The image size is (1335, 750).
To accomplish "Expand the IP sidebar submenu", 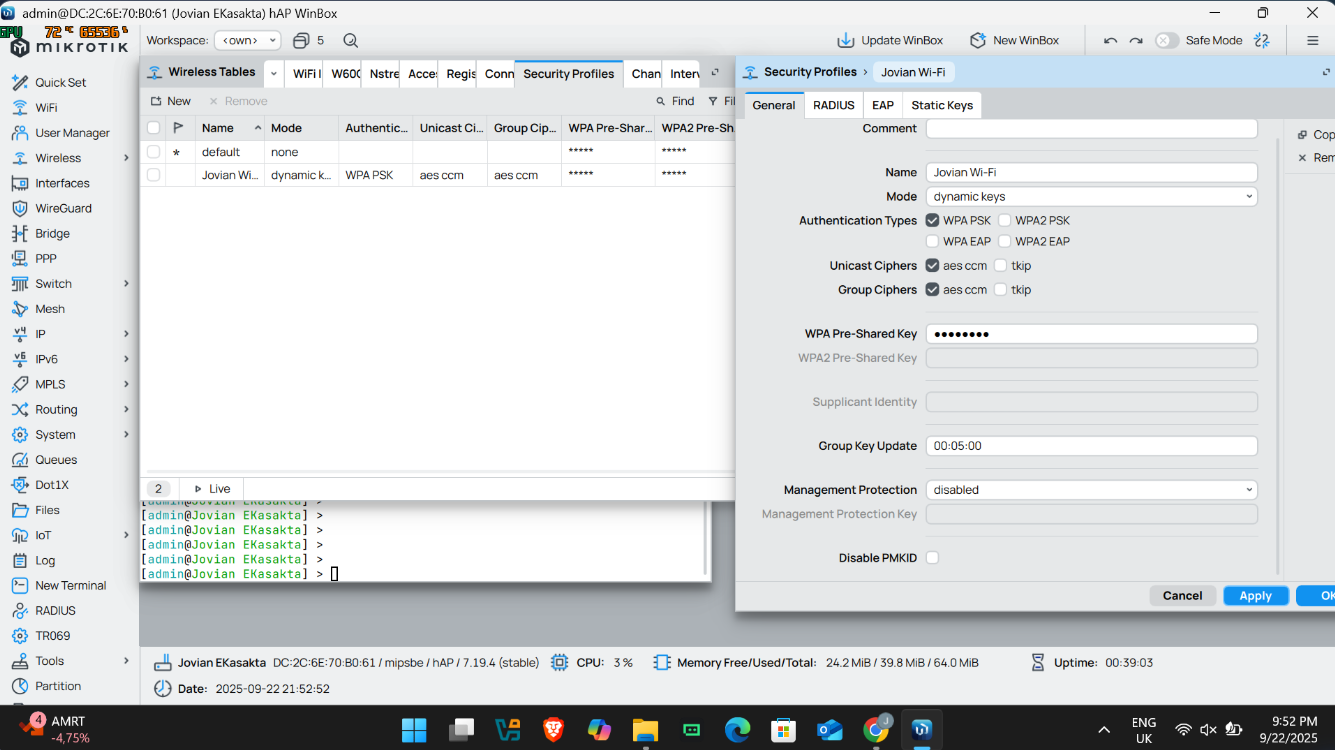I will [x=126, y=334].
